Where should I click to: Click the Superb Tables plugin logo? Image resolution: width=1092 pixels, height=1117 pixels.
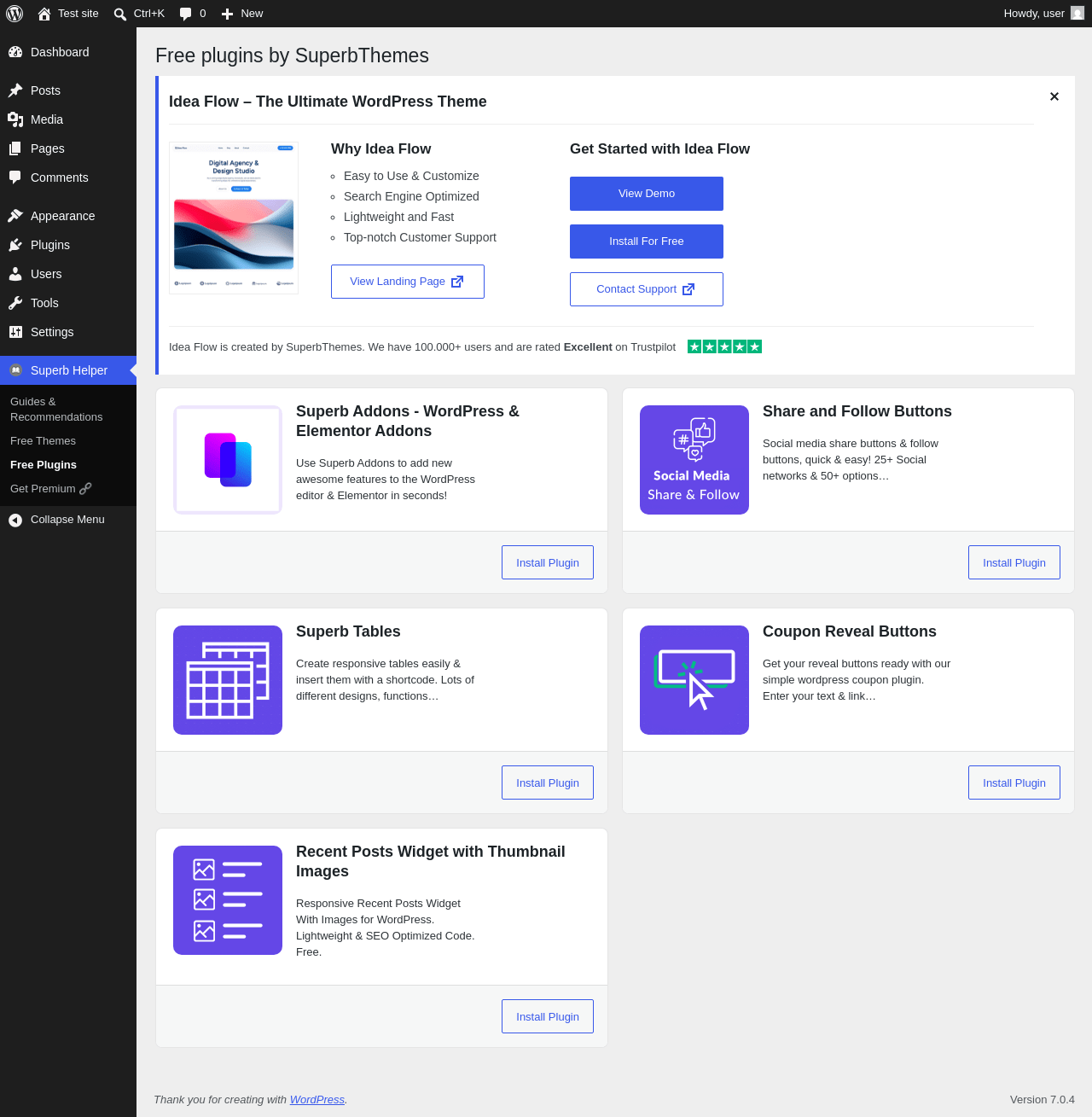point(228,680)
